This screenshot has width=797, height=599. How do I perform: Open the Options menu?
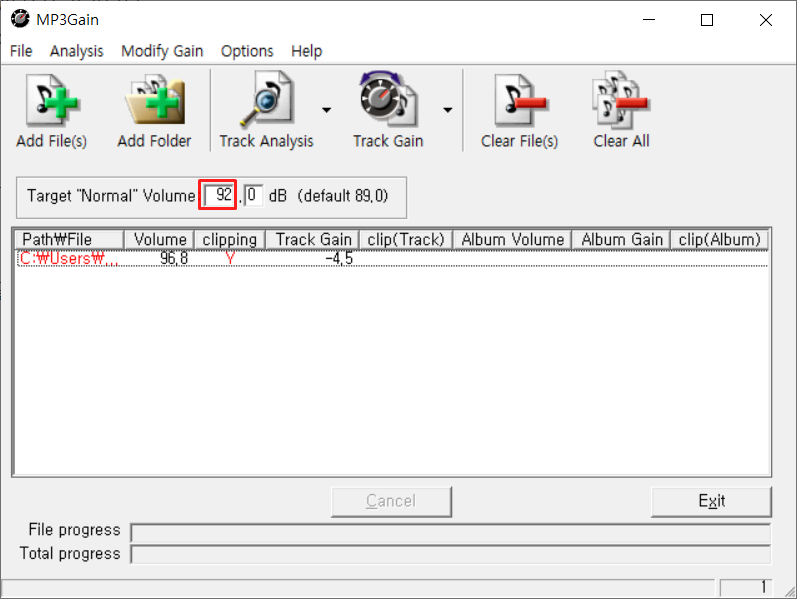(247, 51)
